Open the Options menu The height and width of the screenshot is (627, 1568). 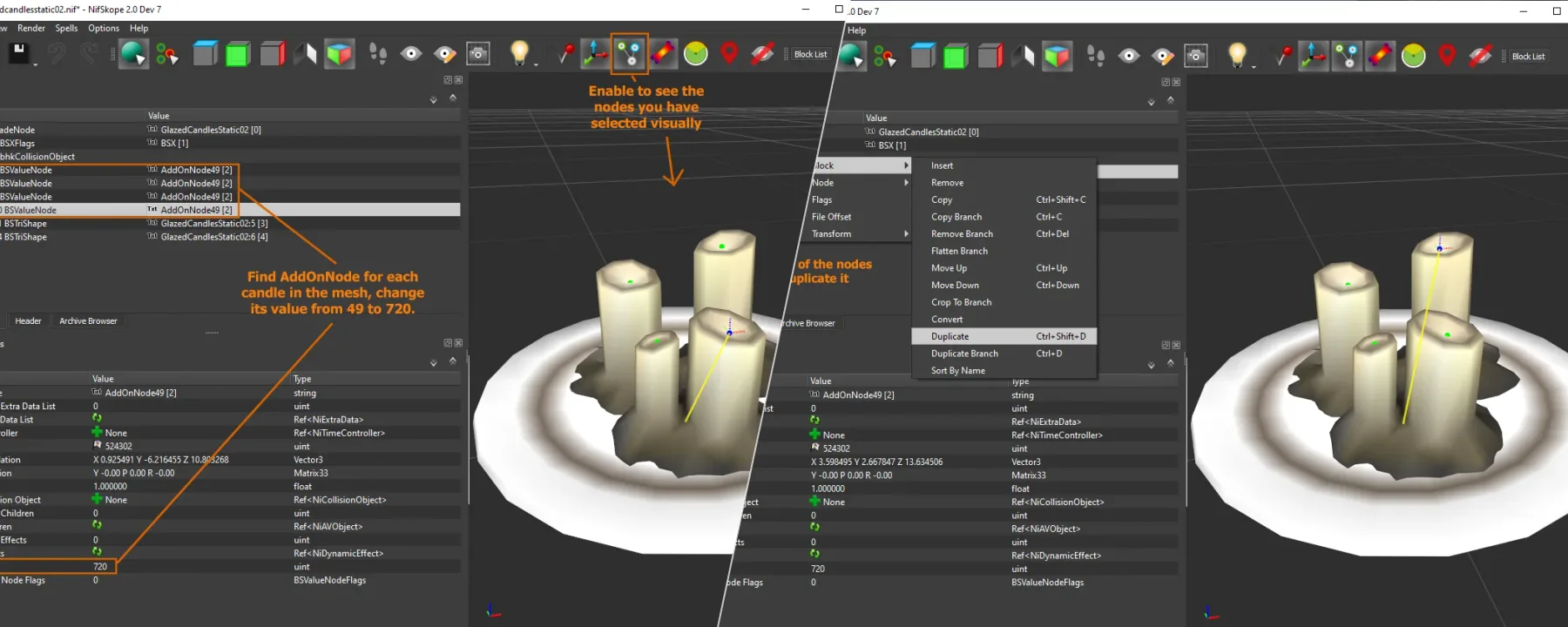tap(104, 28)
